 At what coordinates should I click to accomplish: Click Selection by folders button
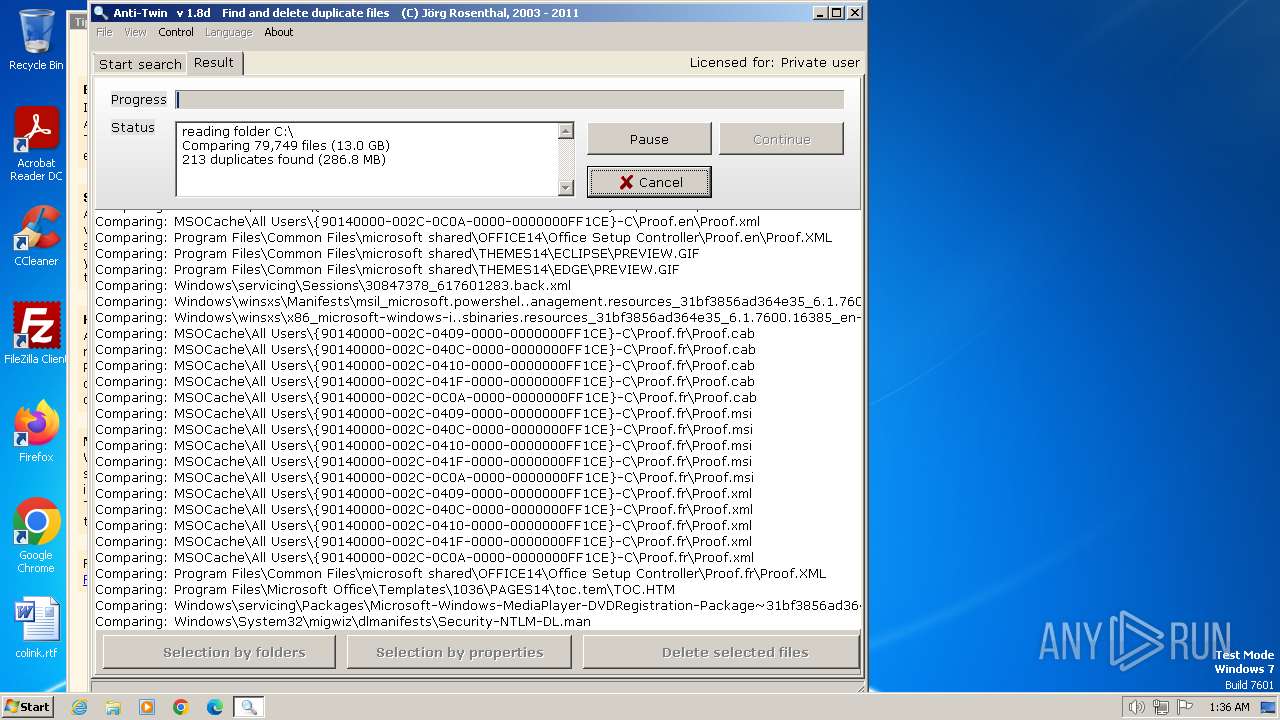pos(219,652)
